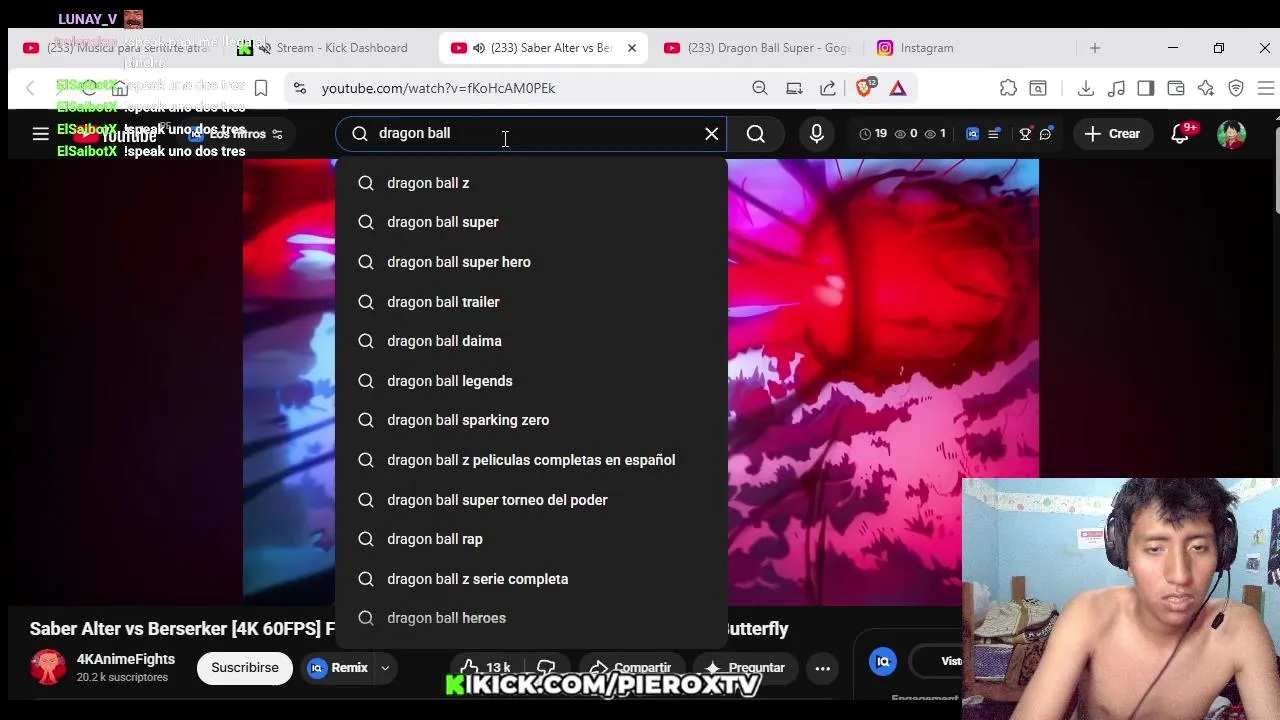Select suggestion "dragon ball super"
Image resolution: width=1280 pixels, height=720 pixels.
point(532,222)
